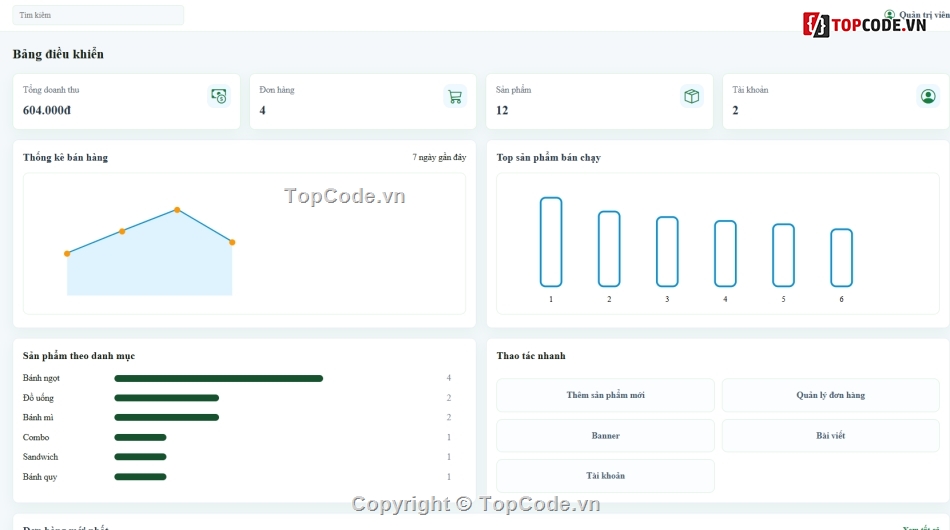Click the Bánh quy category name
The width and height of the screenshot is (950, 530).
click(x=40, y=477)
